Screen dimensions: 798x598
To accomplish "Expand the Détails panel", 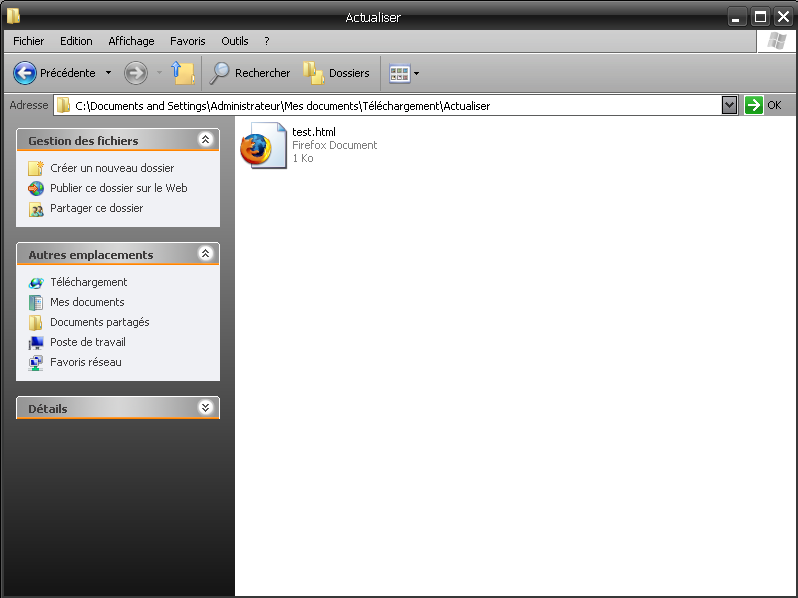I will point(205,408).
